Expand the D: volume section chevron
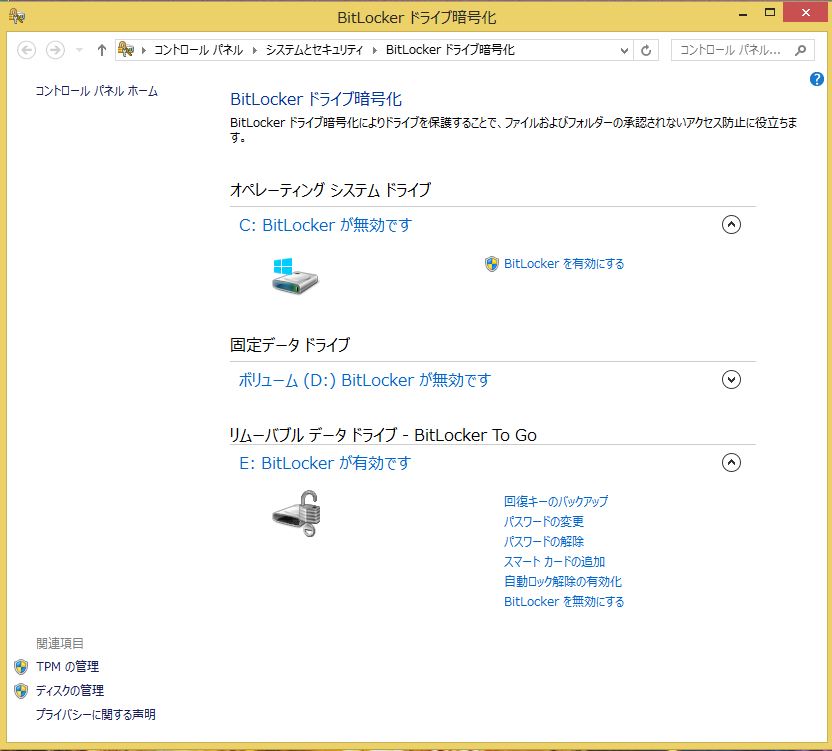 point(731,379)
